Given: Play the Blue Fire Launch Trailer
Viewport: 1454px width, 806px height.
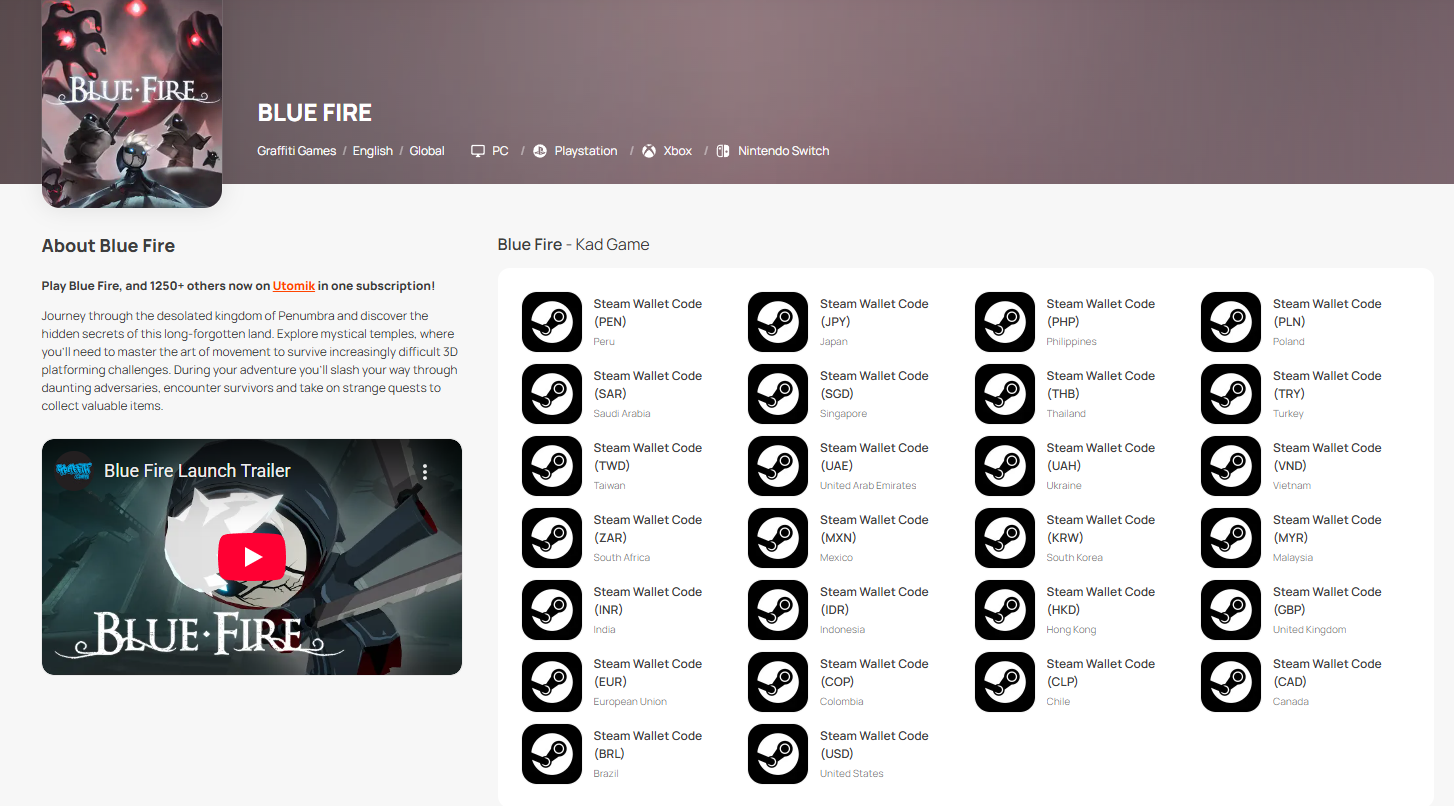Looking at the screenshot, I should (251, 557).
